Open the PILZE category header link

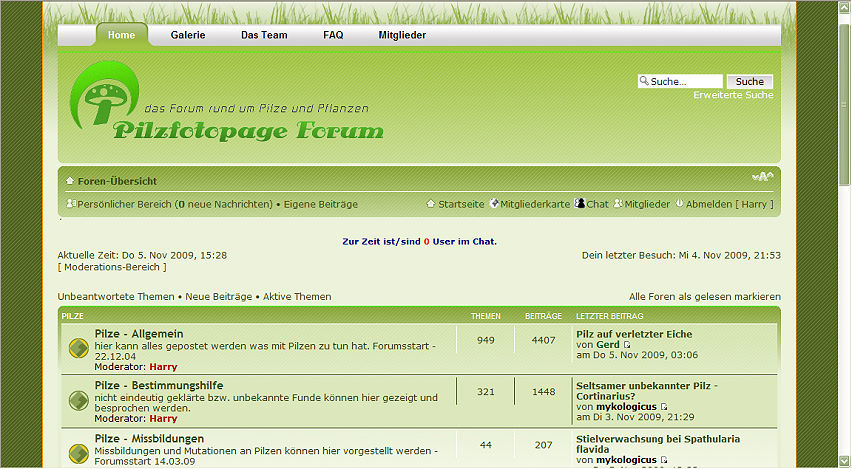72,316
